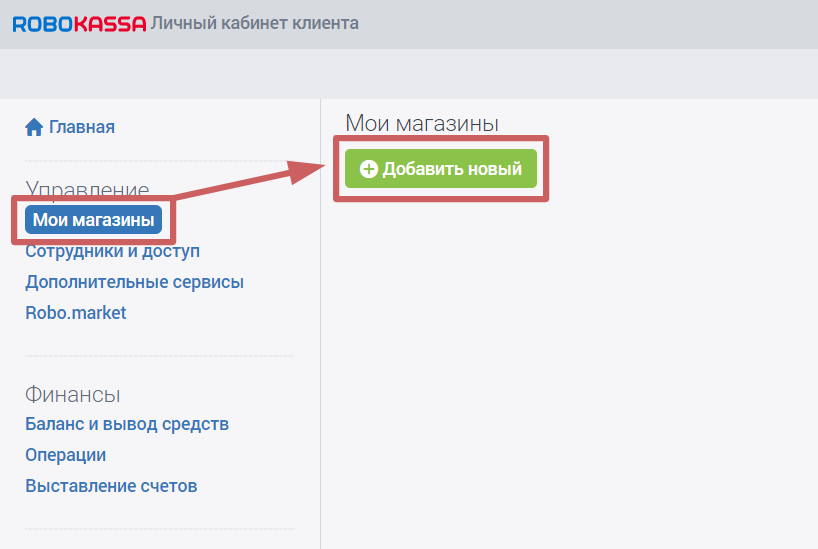Open the Главная home link

(81, 127)
